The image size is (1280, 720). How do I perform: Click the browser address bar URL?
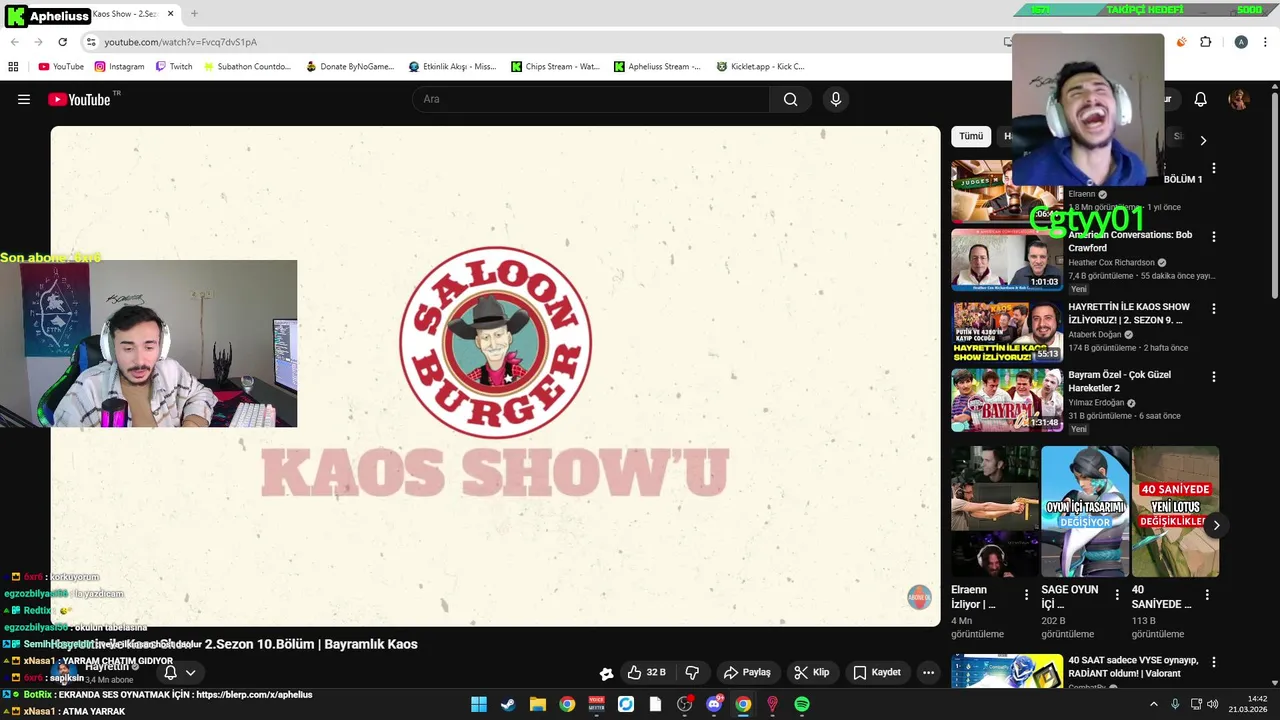pos(180,42)
